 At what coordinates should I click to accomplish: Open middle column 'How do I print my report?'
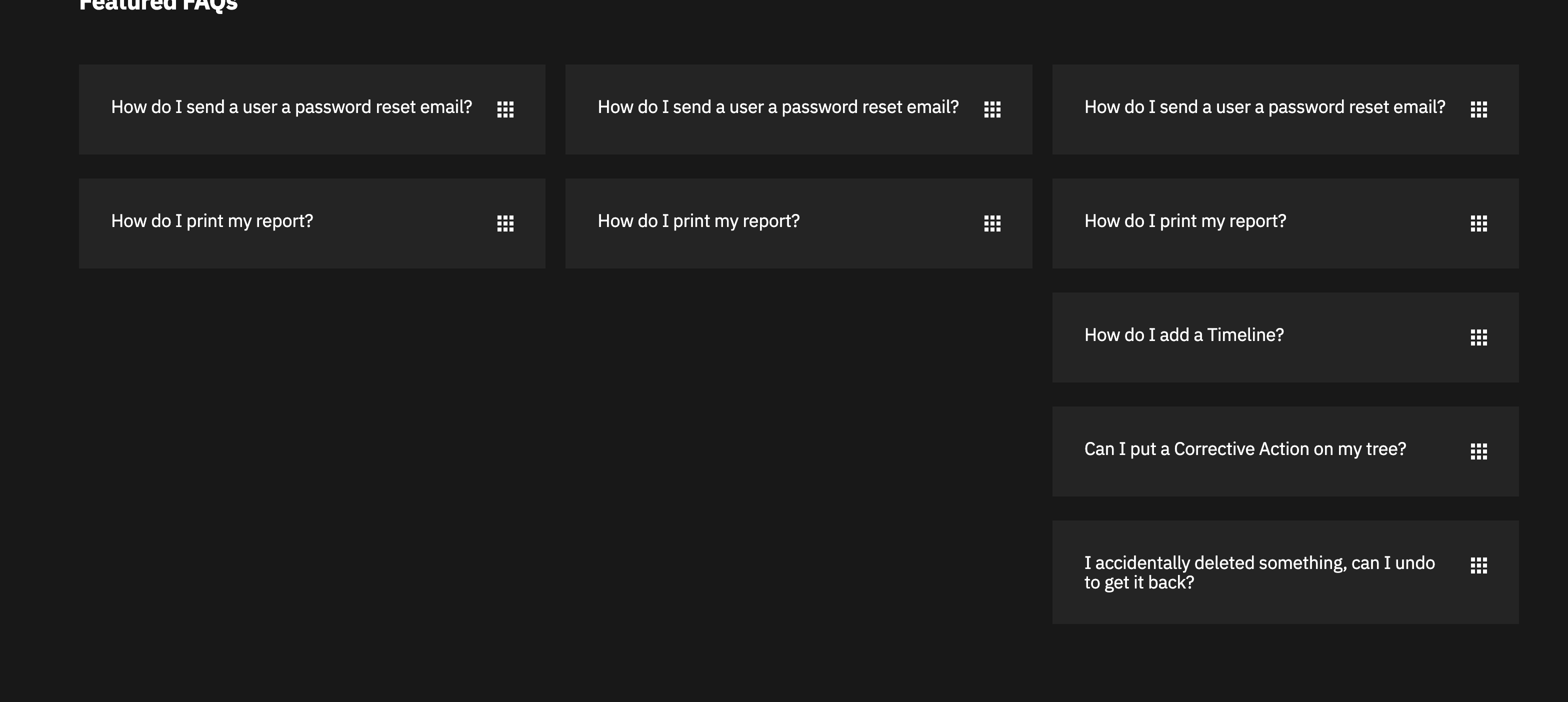(x=698, y=221)
